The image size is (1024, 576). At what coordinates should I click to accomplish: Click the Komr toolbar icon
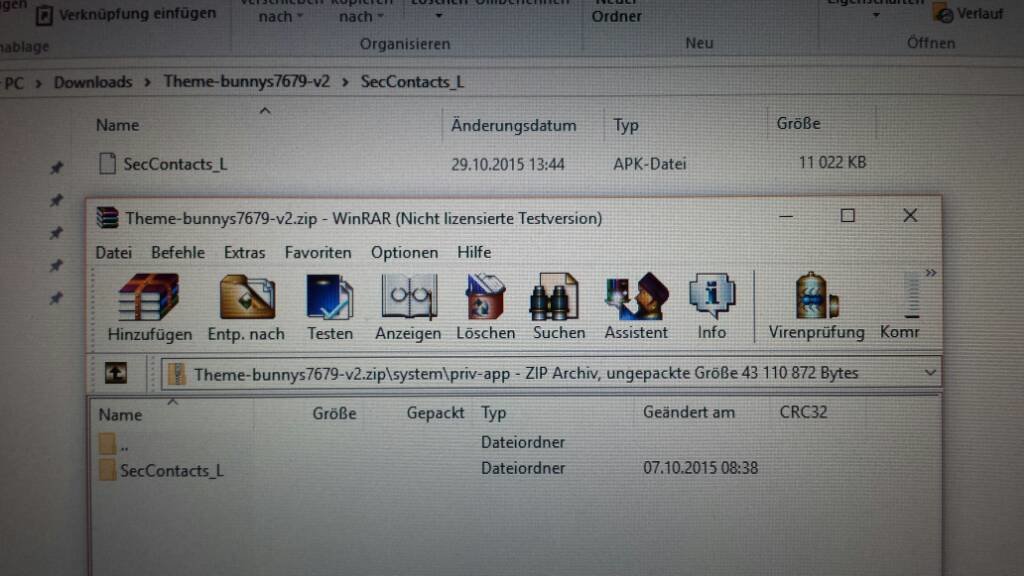coord(901,307)
